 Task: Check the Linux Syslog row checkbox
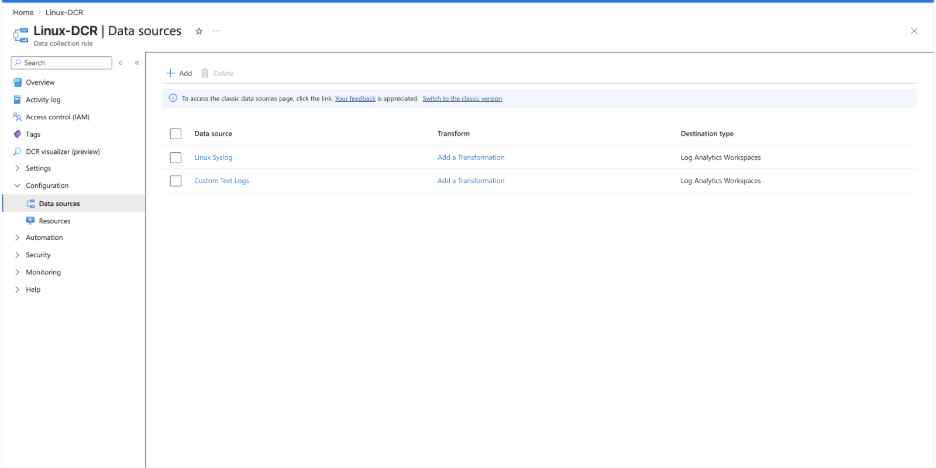[x=176, y=158]
